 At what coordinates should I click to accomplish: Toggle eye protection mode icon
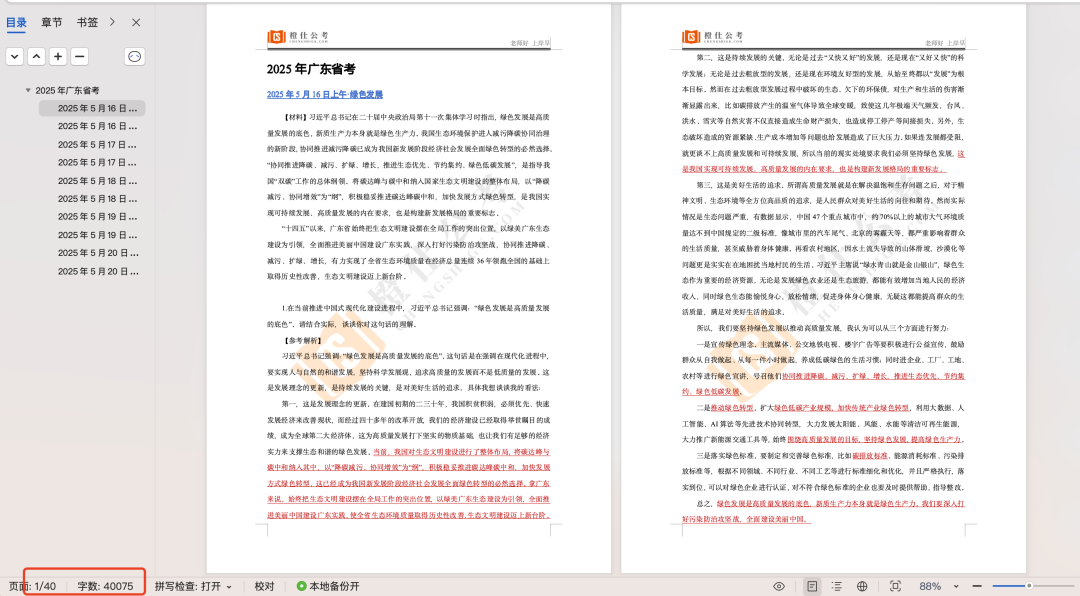[x=779, y=586]
